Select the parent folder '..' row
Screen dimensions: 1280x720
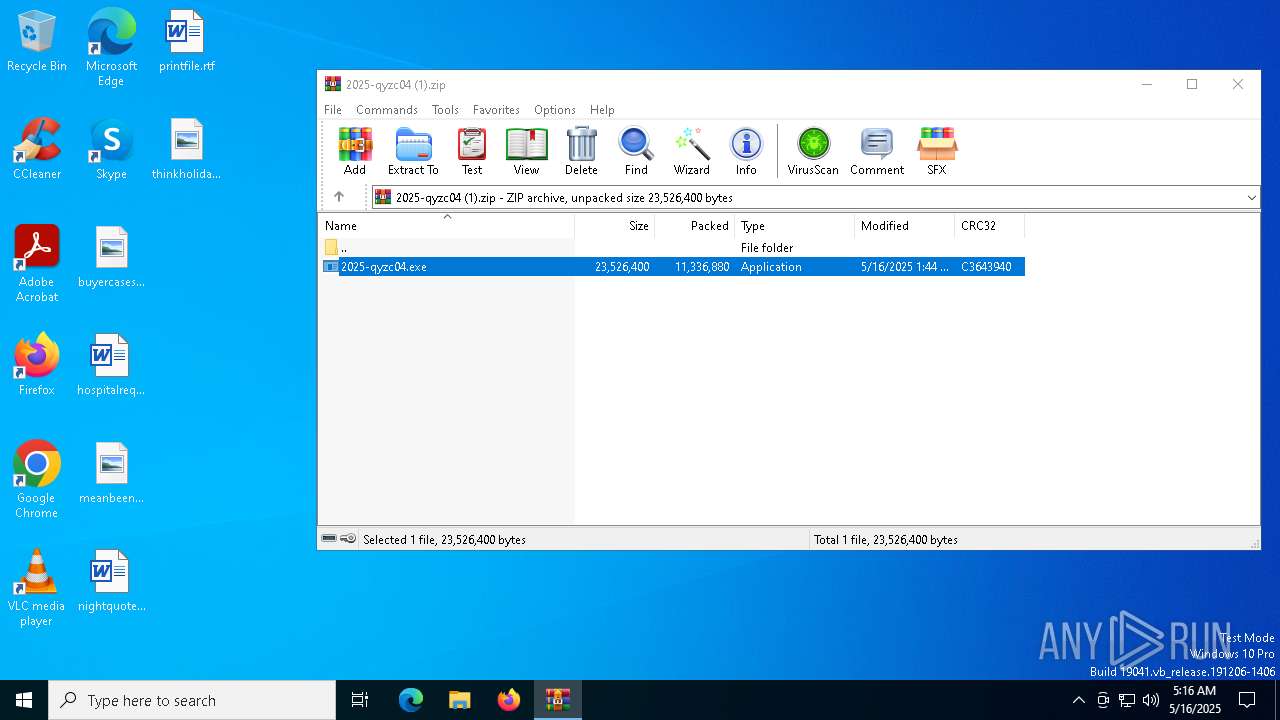672,248
